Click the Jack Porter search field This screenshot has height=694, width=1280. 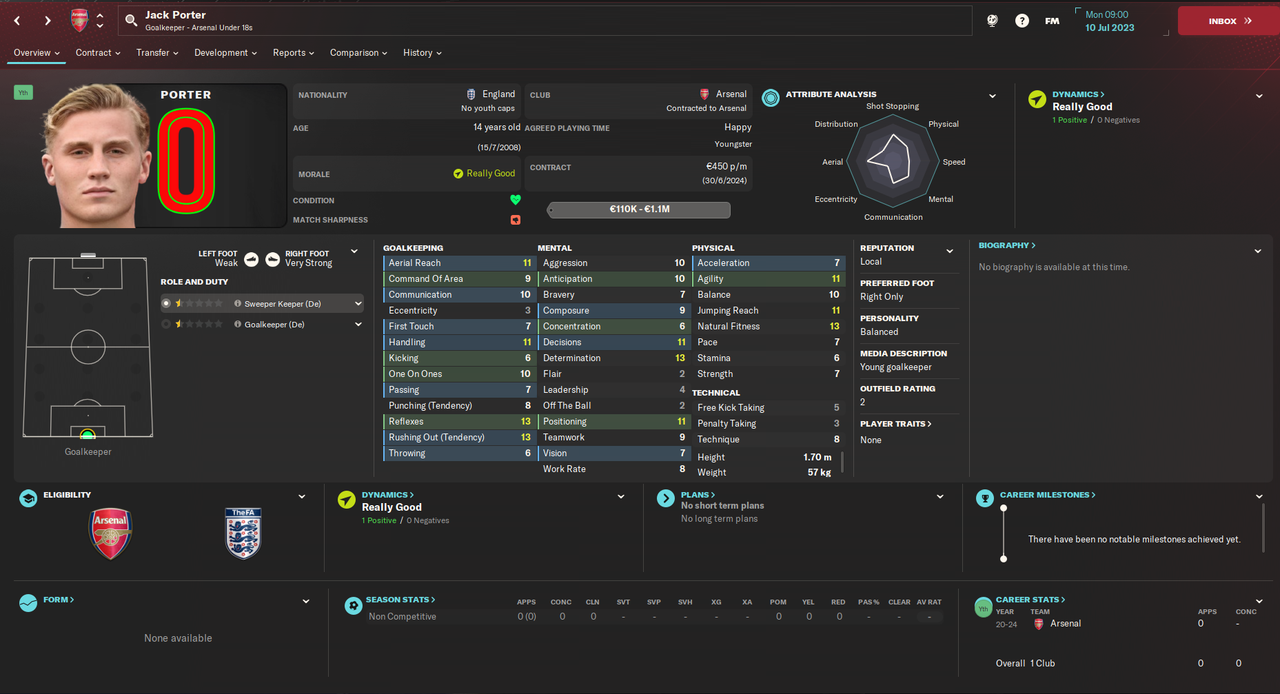point(545,21)
